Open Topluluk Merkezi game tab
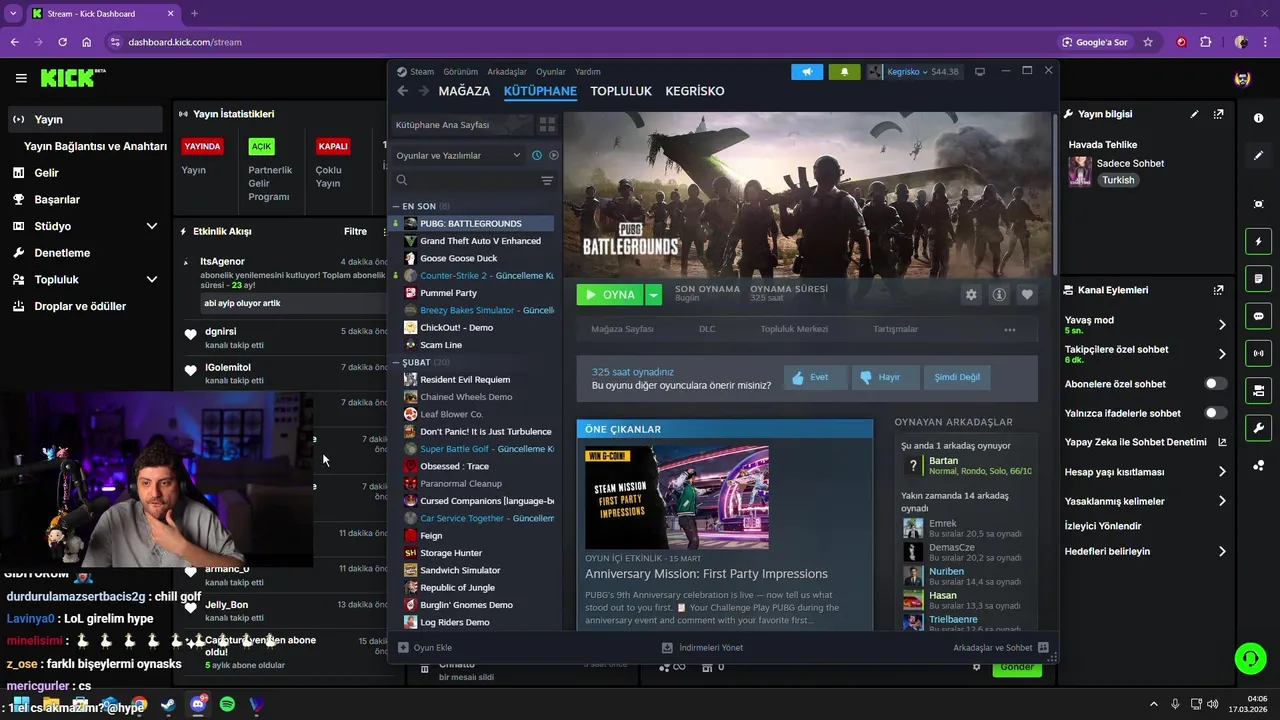Screen dimensions: 1280x720 pos(794,329)
